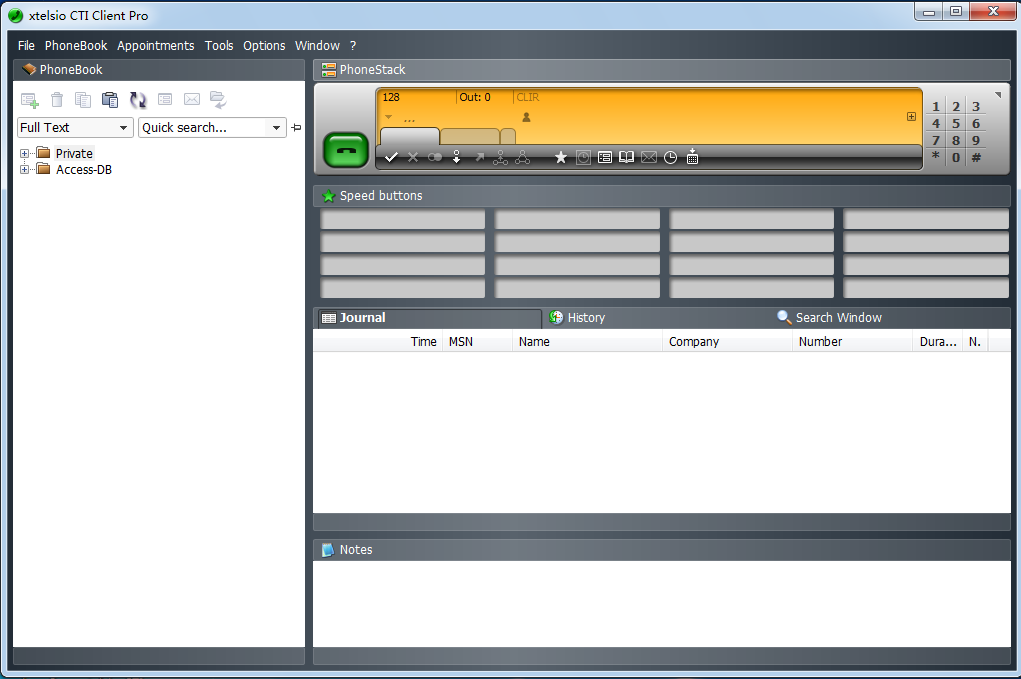Click the star key on the keypad
The height and width of the screenshot is (679, 1021).
coord(936,156)
